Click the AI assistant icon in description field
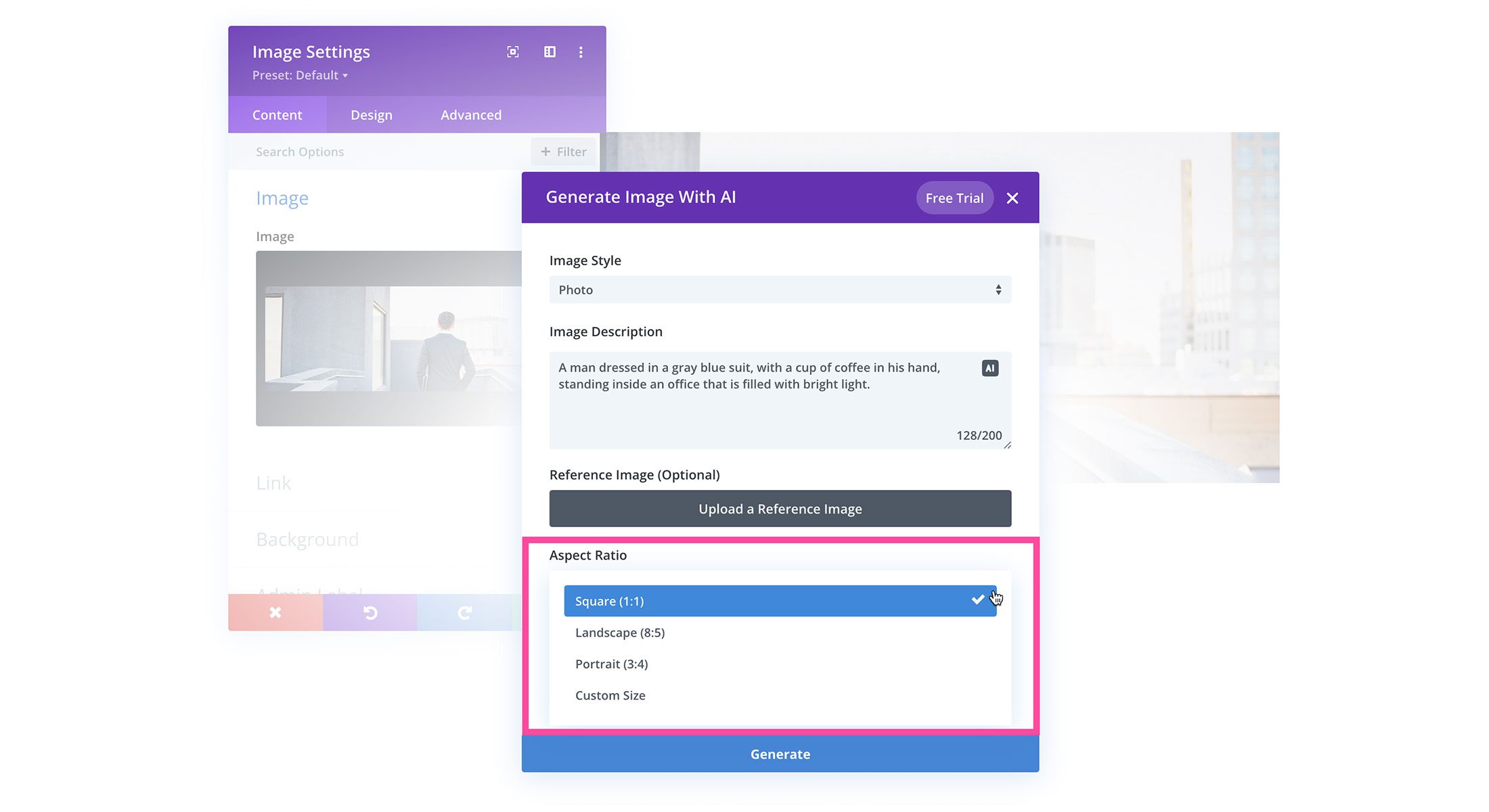Screen dimensions: 1489x812 (x=991, y=367)
